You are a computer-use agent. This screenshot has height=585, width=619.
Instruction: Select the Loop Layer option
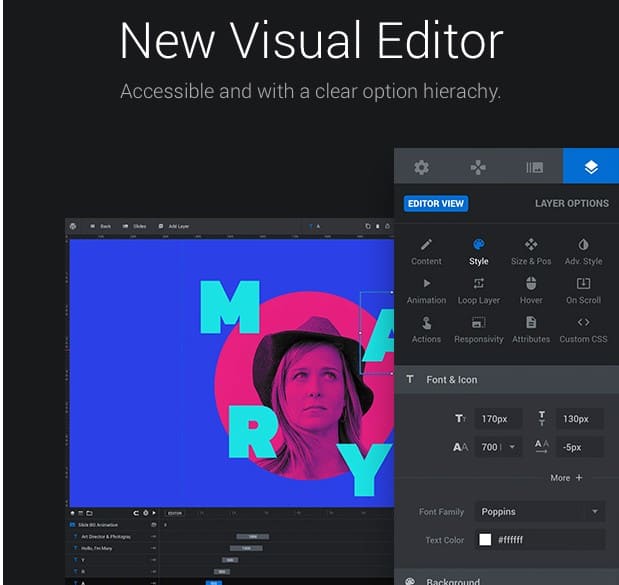coord(479,290)
